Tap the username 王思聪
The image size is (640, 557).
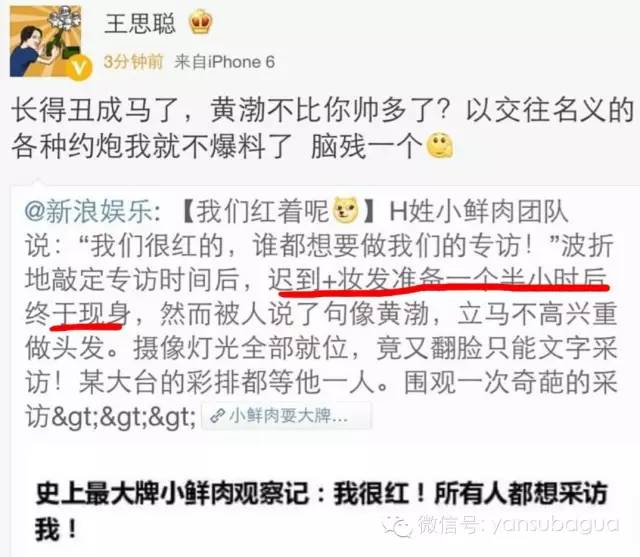[140, 23]
